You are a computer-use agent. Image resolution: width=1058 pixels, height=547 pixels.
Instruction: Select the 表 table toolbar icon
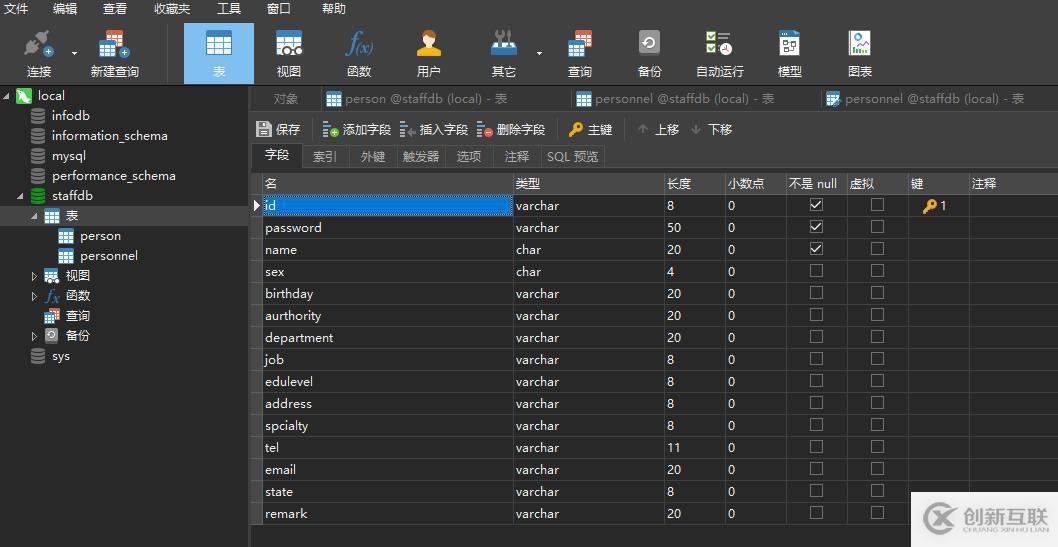(219, 53)
